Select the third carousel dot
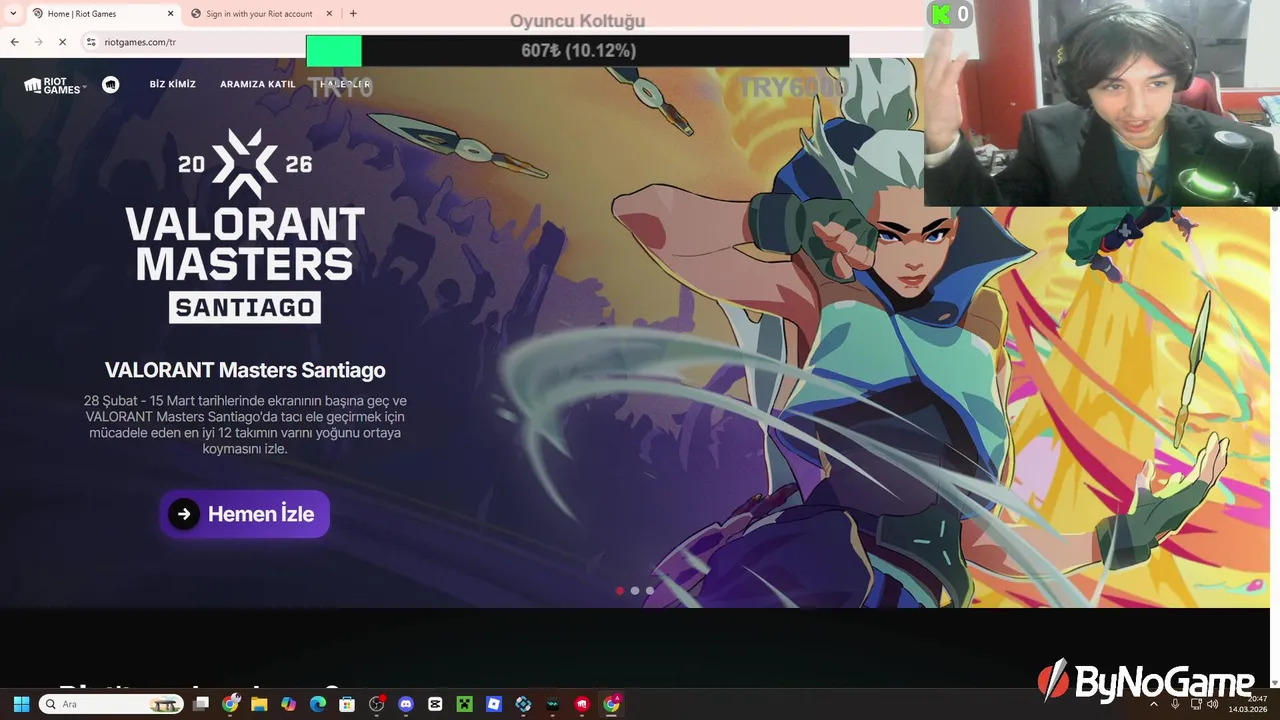1280x720 pixels. (x=650, y=591)
